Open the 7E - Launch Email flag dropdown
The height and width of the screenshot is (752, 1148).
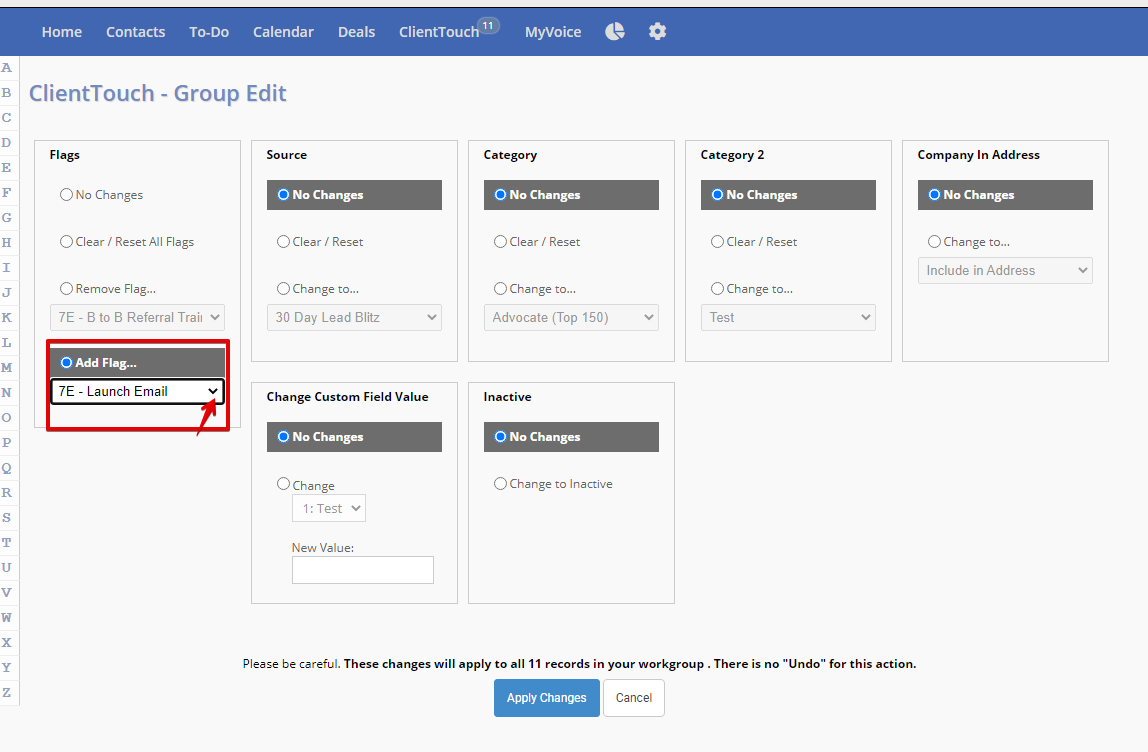click(138, 391)
